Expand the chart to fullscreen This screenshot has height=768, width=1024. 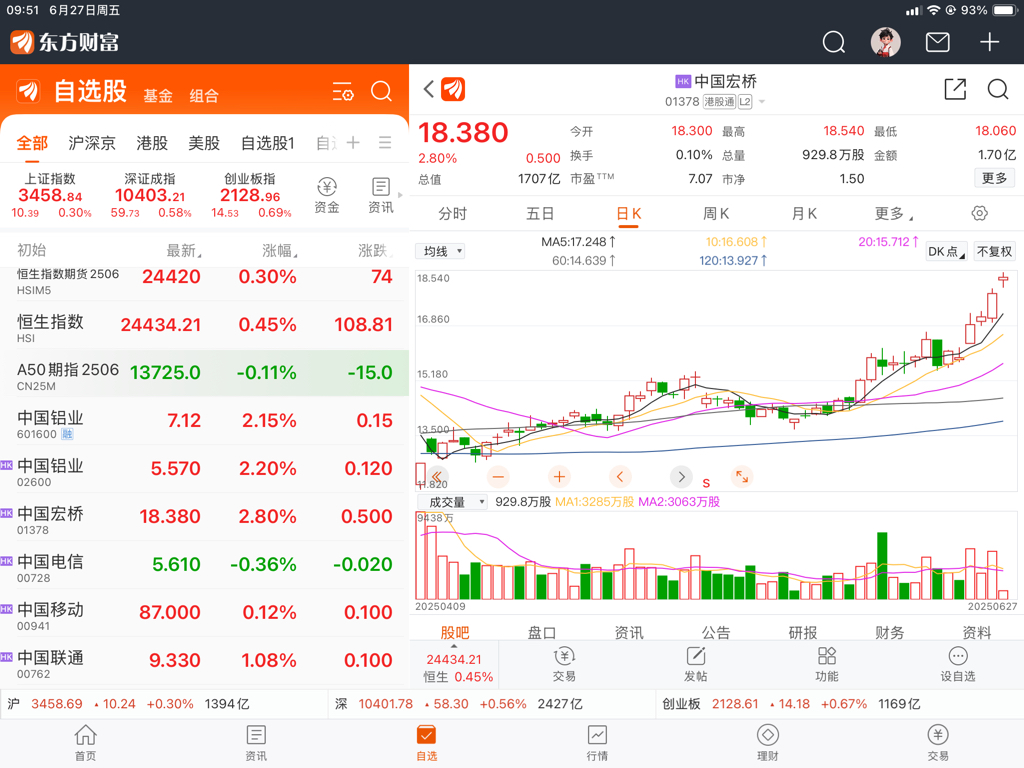742,477
